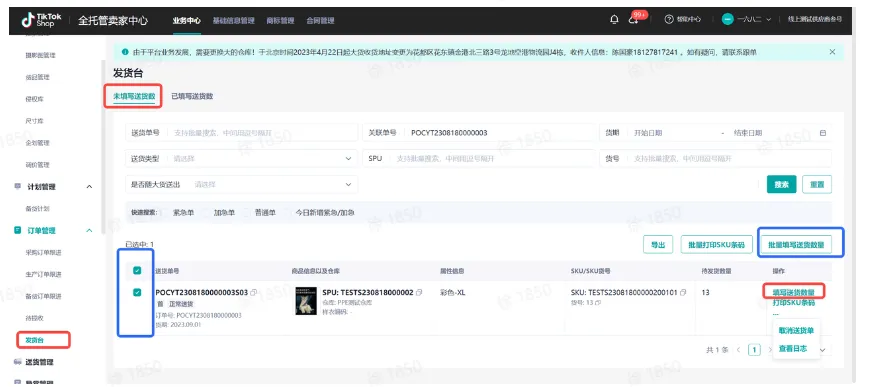Open 商标管理 top navigation item
The image size is (869, 387).
pyautogui.click(x=280, y=21)
